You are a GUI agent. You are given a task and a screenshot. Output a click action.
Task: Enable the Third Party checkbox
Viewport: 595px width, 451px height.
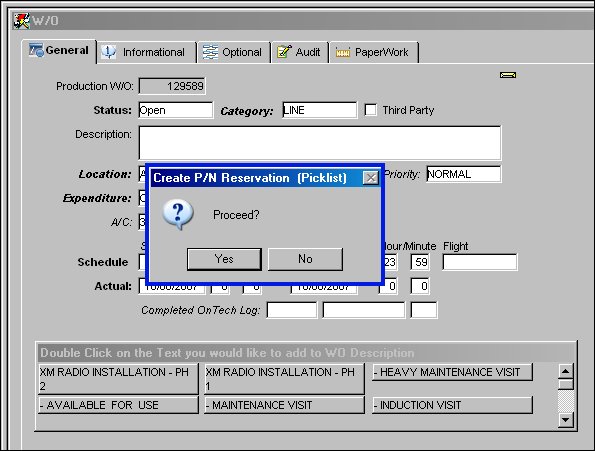(x=370, y=110)
